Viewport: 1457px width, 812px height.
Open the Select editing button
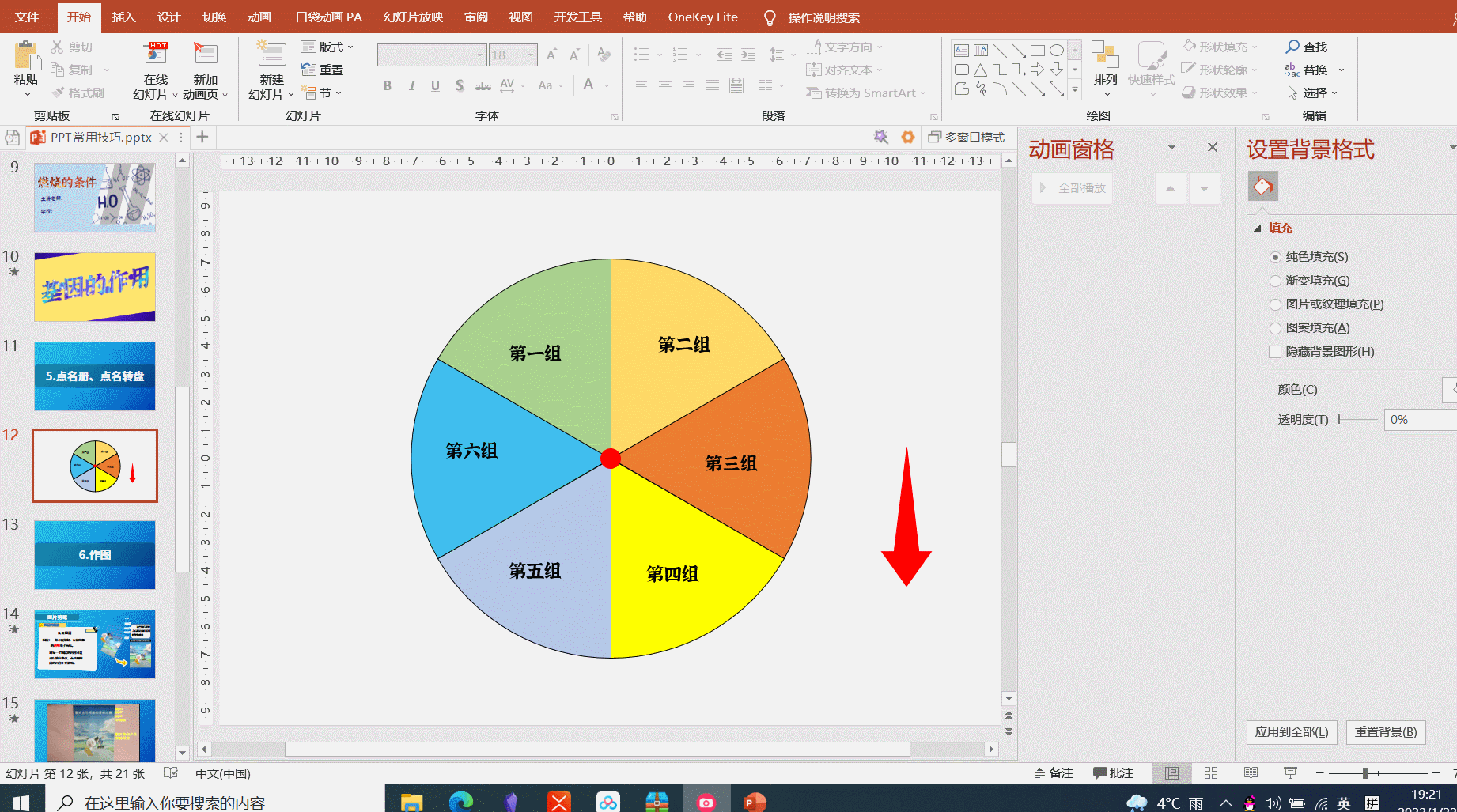tap(1313, 93)
